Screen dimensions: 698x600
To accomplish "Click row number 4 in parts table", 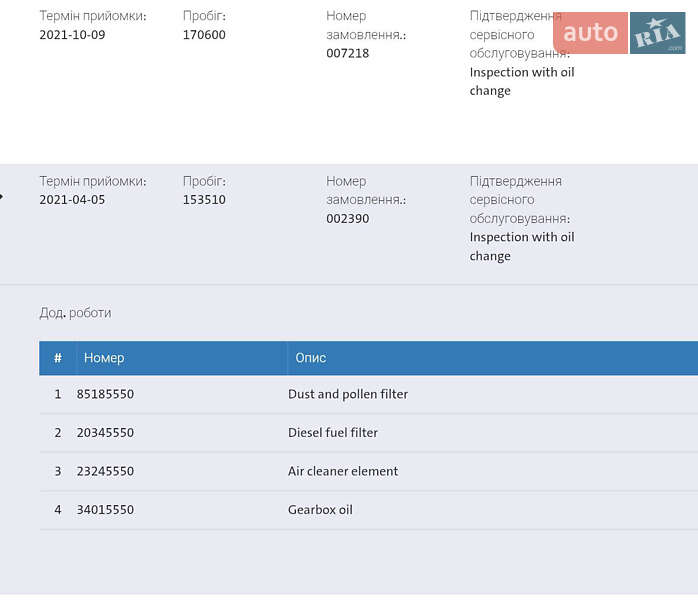I will coord(58,510).
